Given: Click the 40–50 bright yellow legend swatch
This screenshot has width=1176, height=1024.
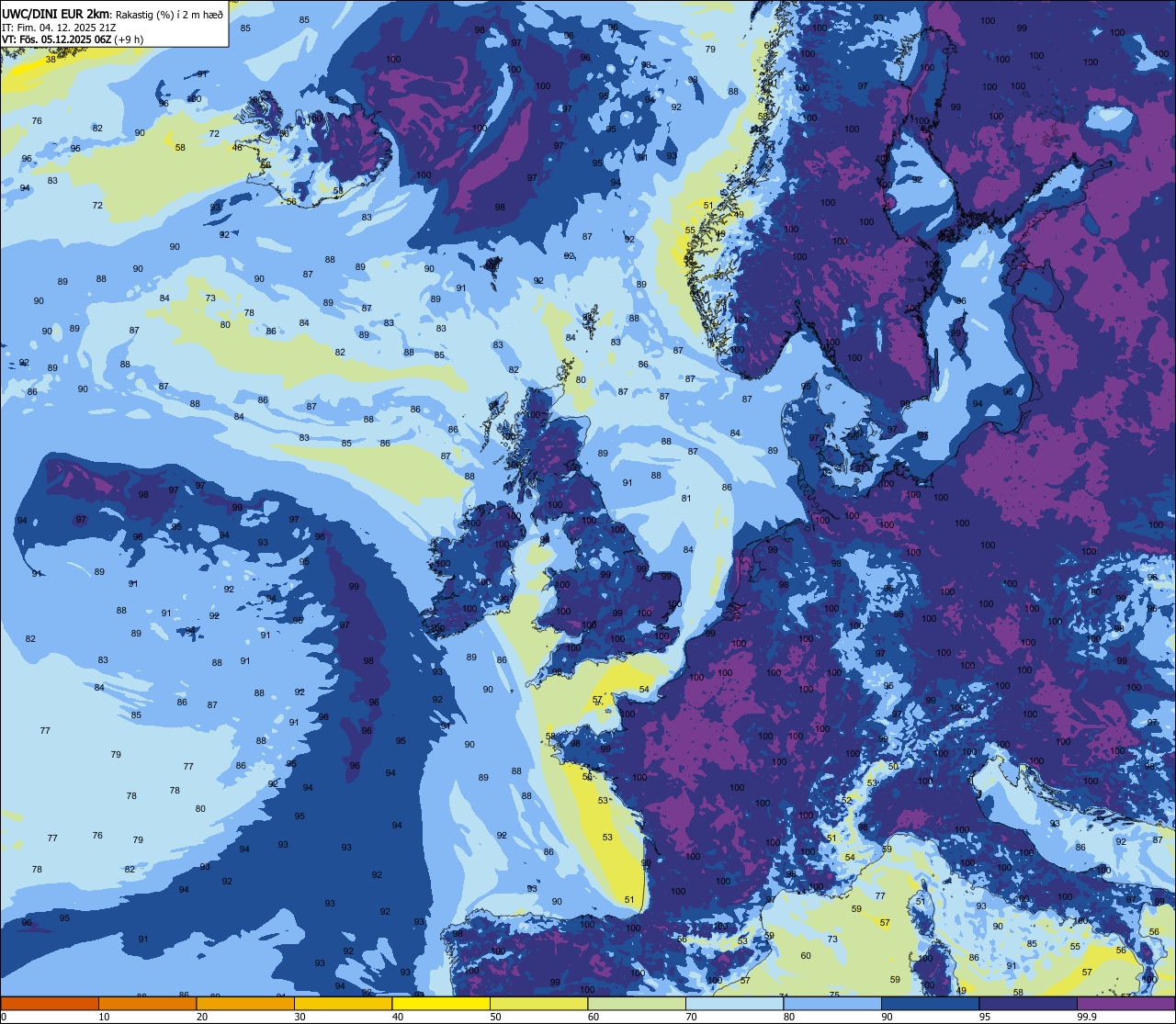Looking at the screenshot, I should click(441, 1003).
